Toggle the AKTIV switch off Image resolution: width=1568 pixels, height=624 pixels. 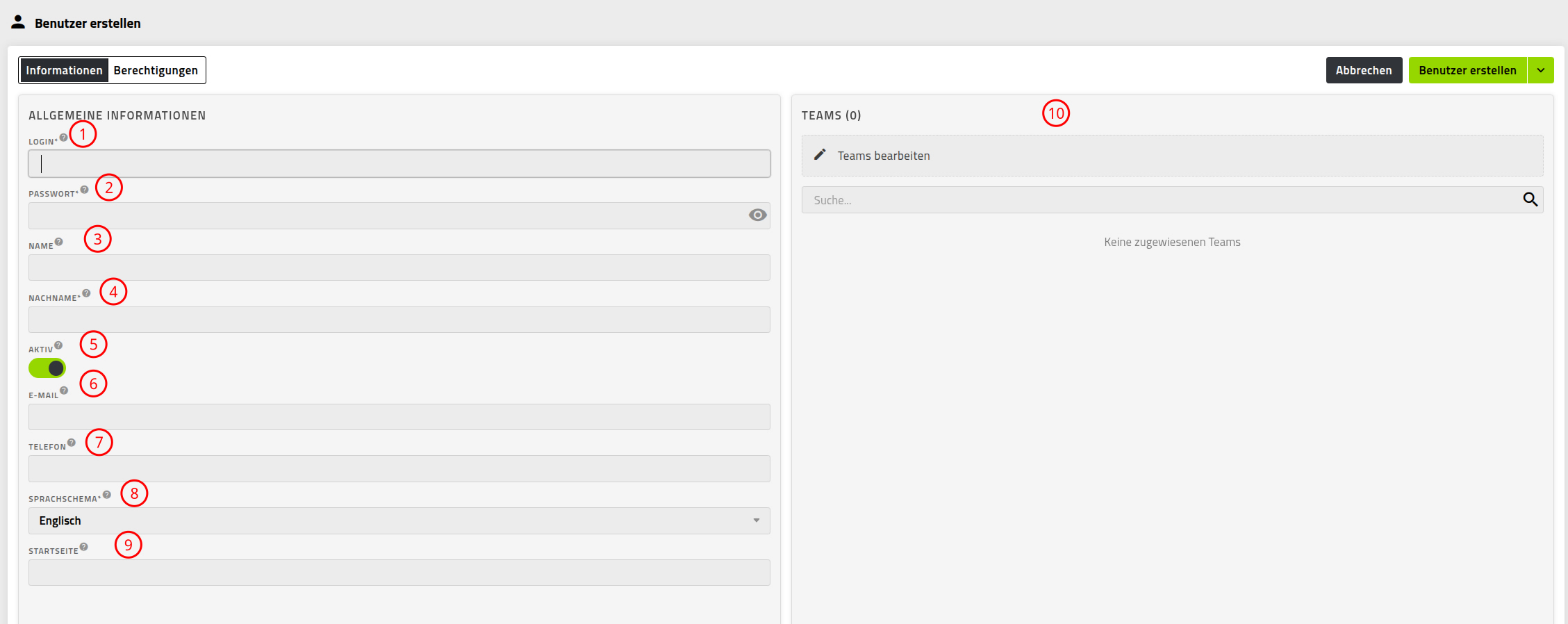coord(47,368)
